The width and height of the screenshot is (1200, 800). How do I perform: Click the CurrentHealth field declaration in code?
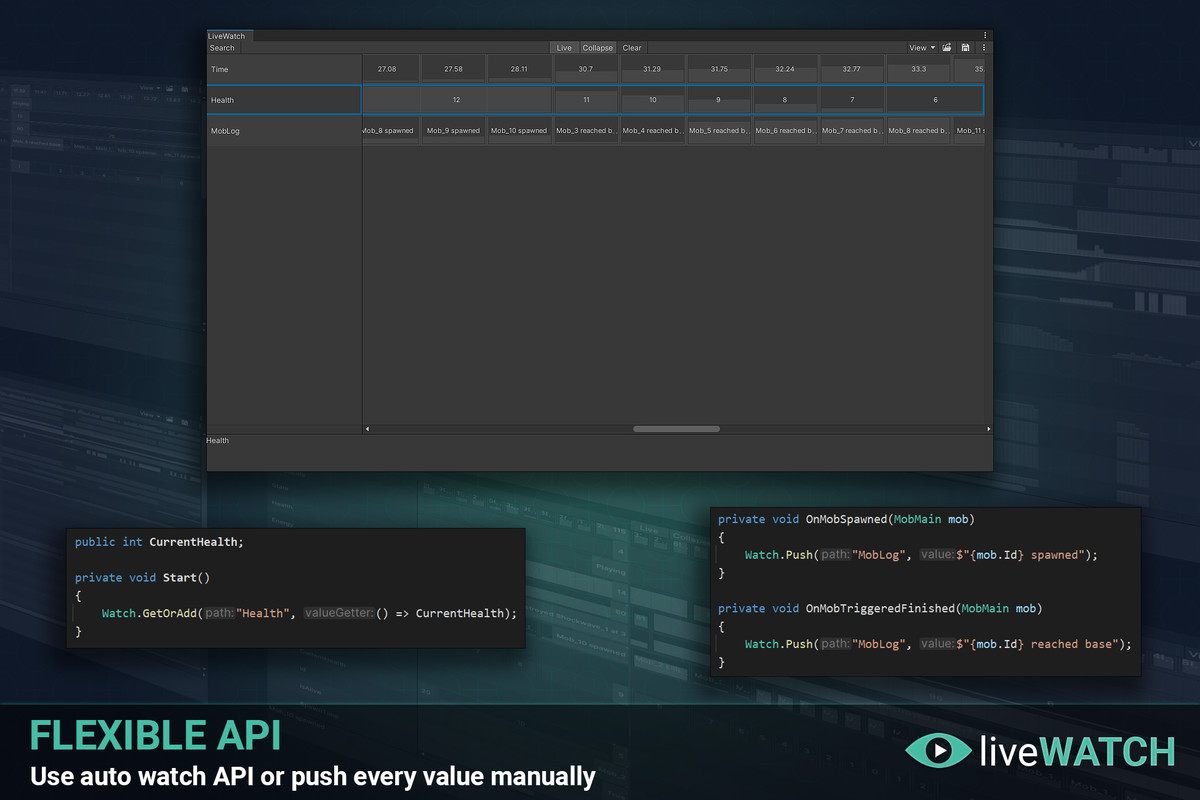pos(159,542)
